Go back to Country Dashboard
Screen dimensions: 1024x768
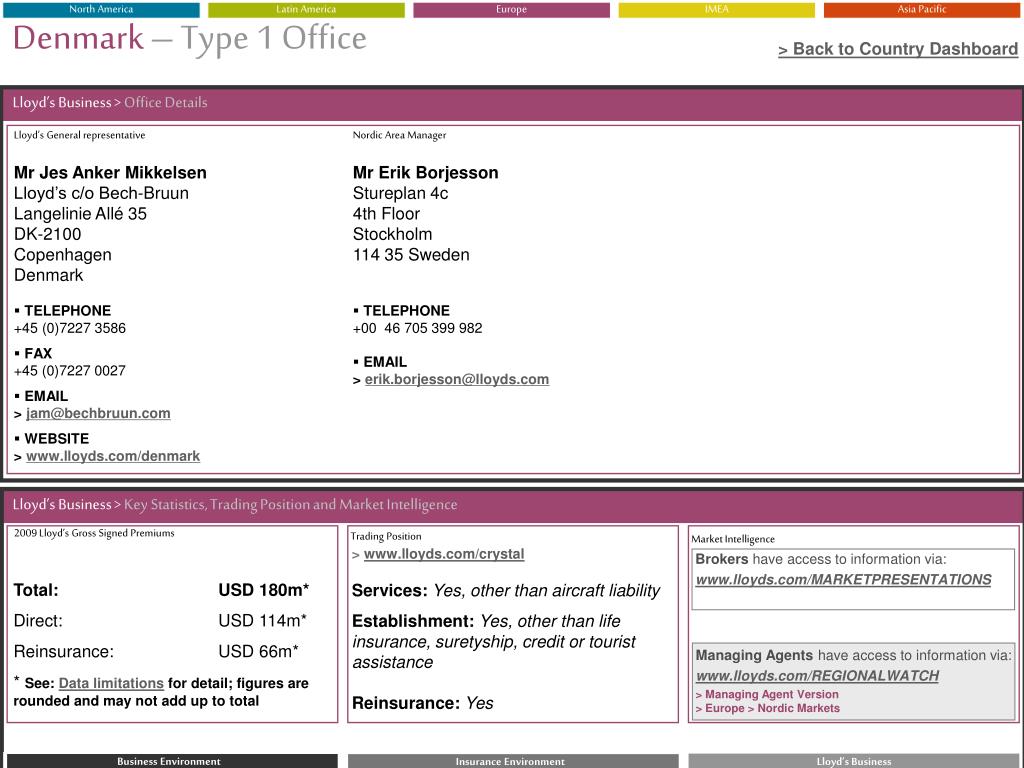pyautogui.click(x=898, y=49)
